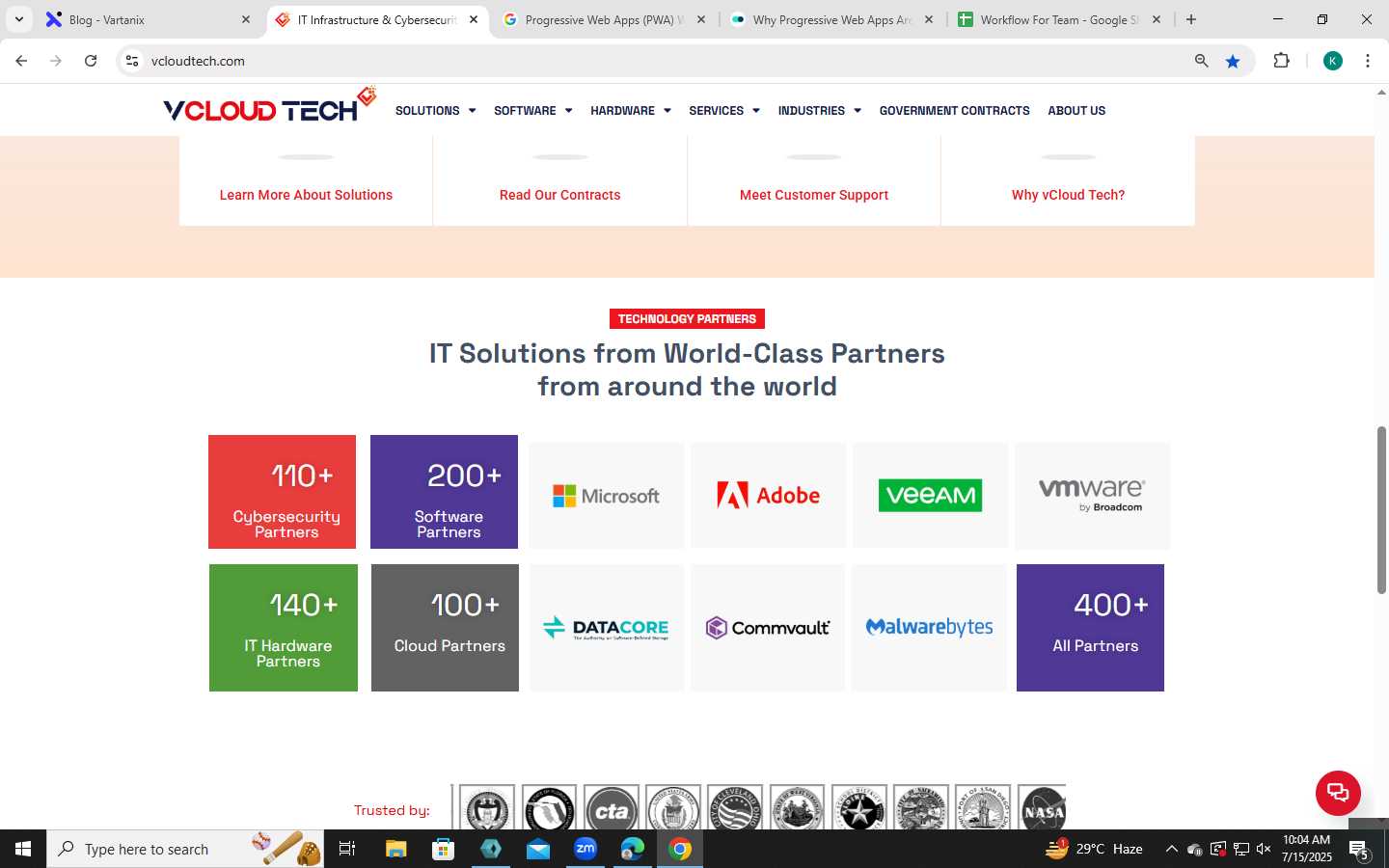Go back to previous page

21,61
